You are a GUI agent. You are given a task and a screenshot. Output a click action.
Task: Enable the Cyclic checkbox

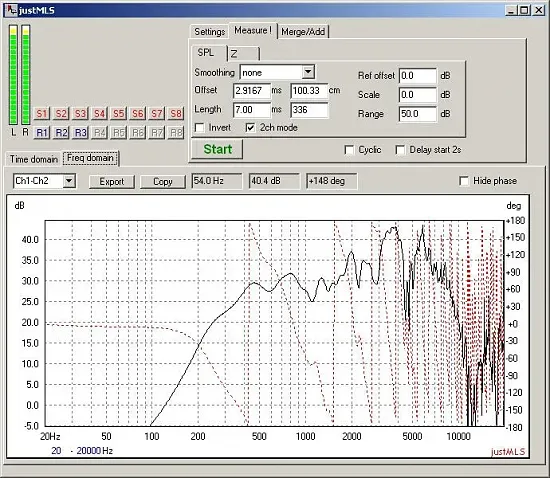click(349, 150)
